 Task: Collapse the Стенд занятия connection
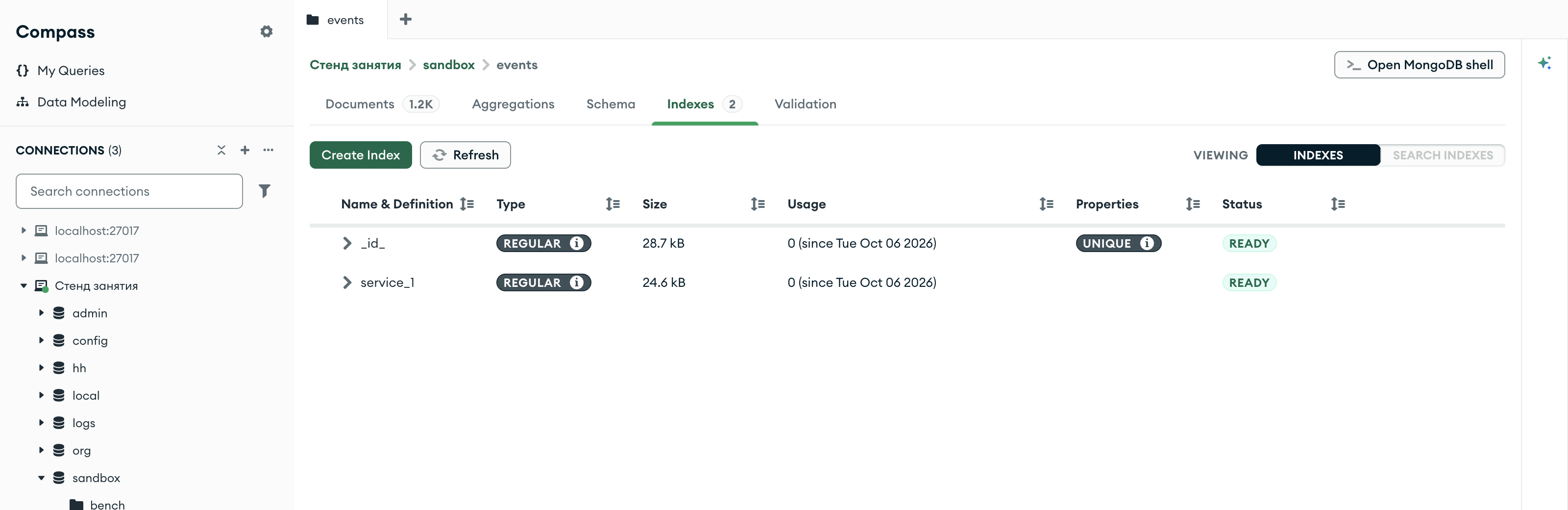[x=24, y=286]
